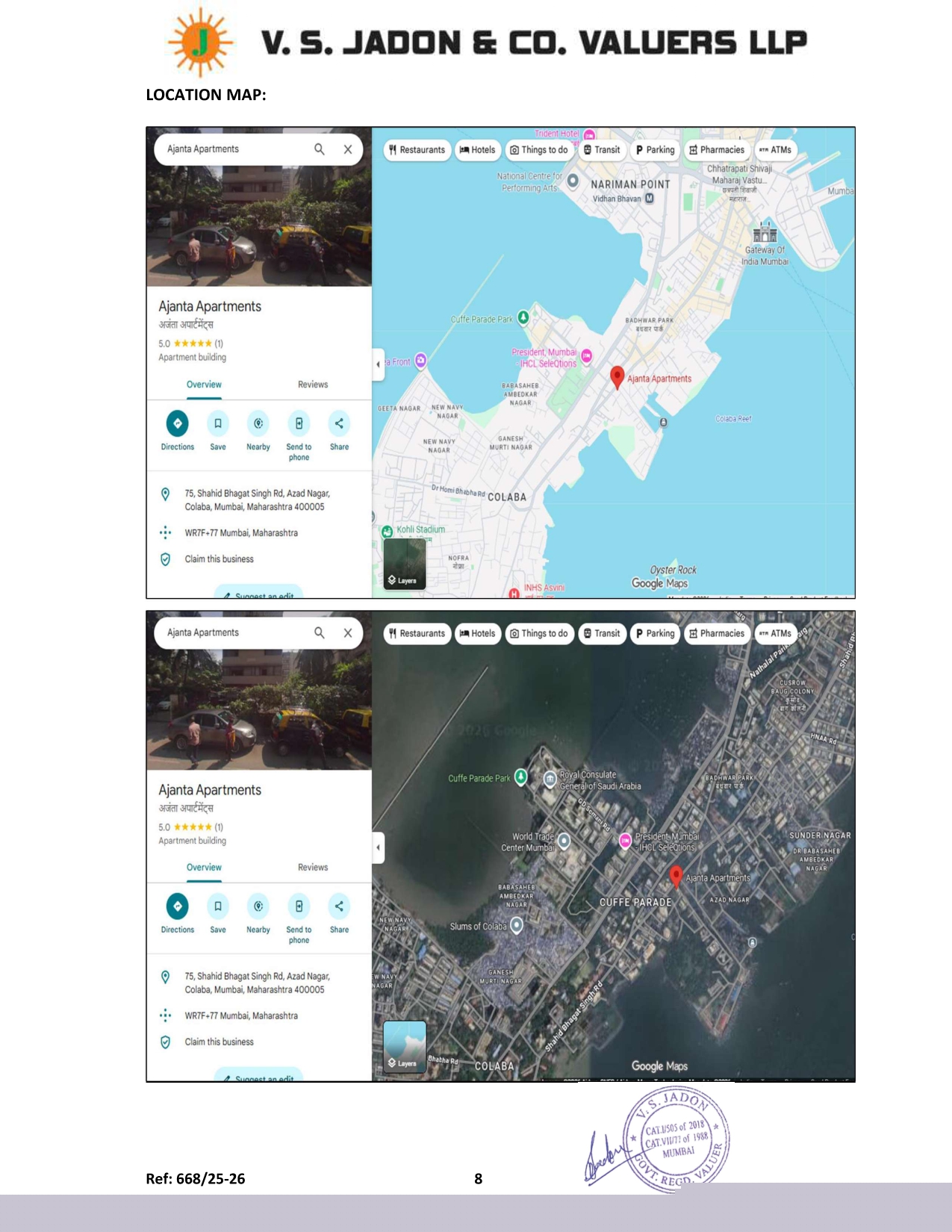Select the Transit chip above the satellite map

pos(602,633)
